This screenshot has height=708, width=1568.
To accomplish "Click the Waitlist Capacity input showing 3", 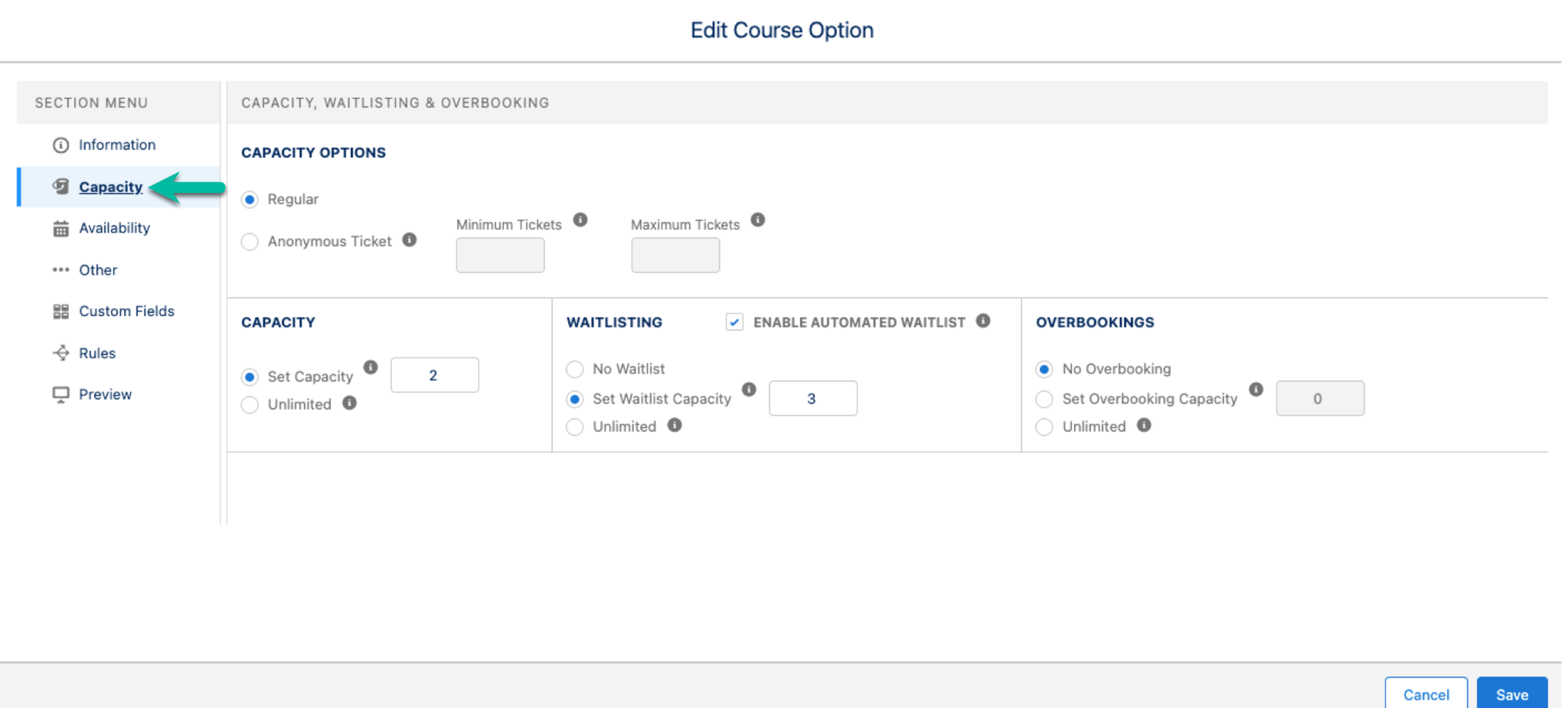I will [813, 398].
